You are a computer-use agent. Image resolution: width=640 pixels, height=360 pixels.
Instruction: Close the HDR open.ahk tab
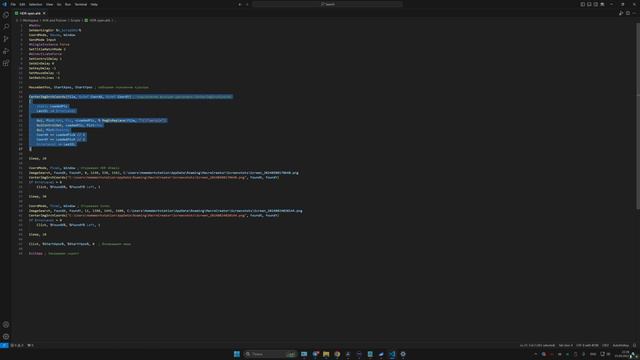point(44,13)
